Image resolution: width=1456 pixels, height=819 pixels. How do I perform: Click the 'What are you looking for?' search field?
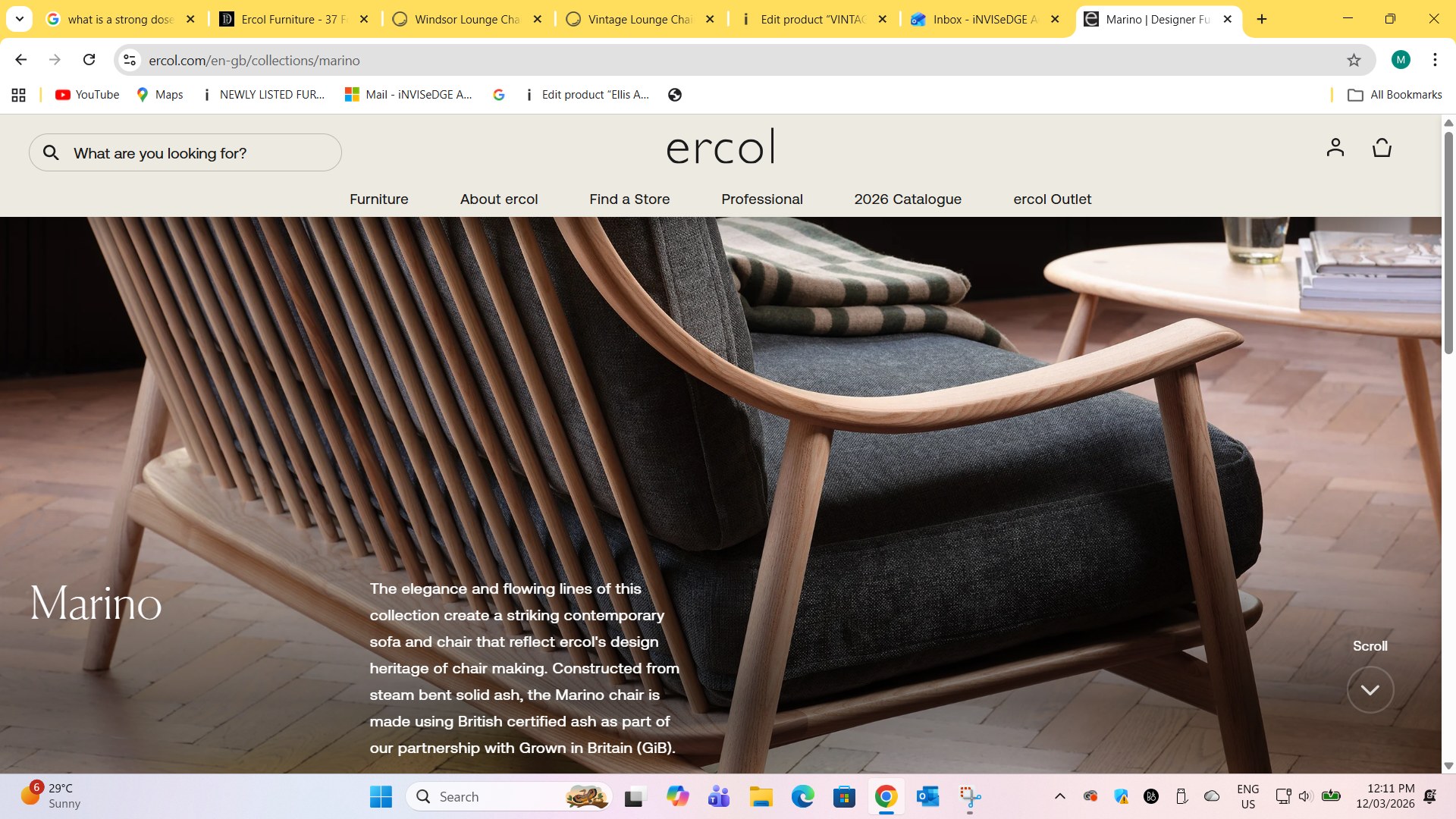[185, 153]
